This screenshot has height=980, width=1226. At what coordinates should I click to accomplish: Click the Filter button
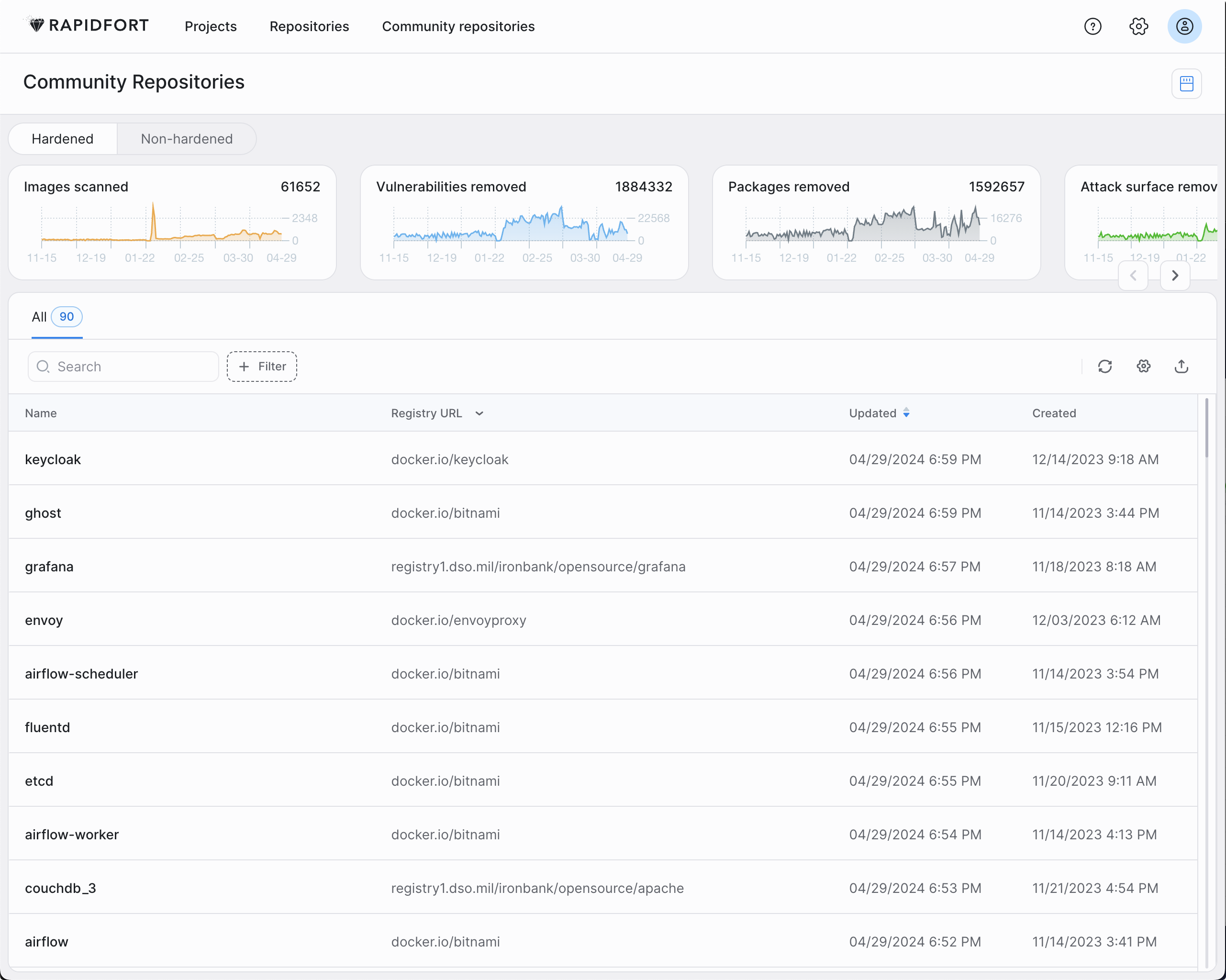(262, 366)
